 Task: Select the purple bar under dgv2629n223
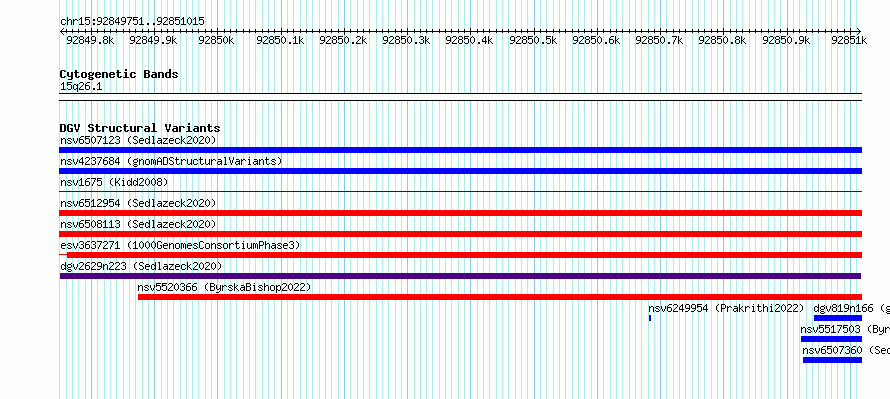tap(460, 276)
